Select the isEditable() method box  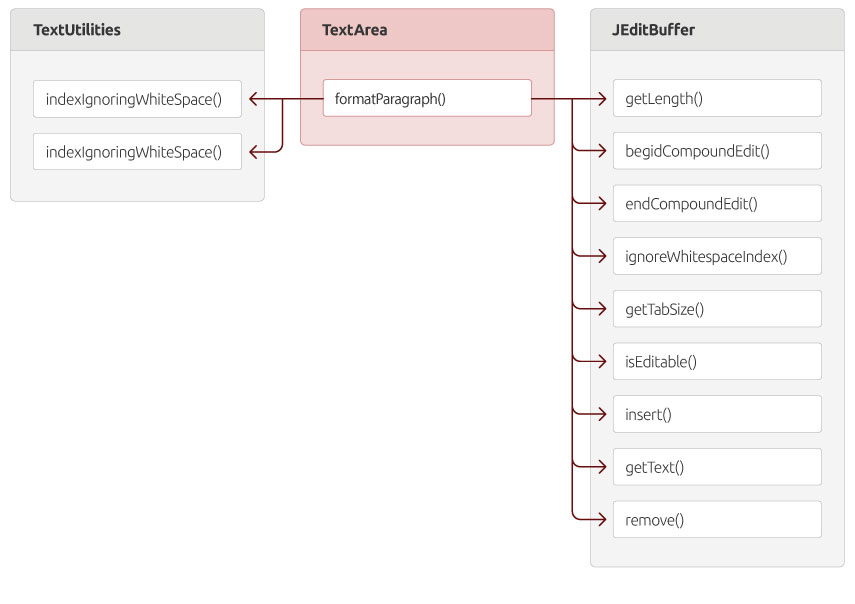(x=717, y=361)
